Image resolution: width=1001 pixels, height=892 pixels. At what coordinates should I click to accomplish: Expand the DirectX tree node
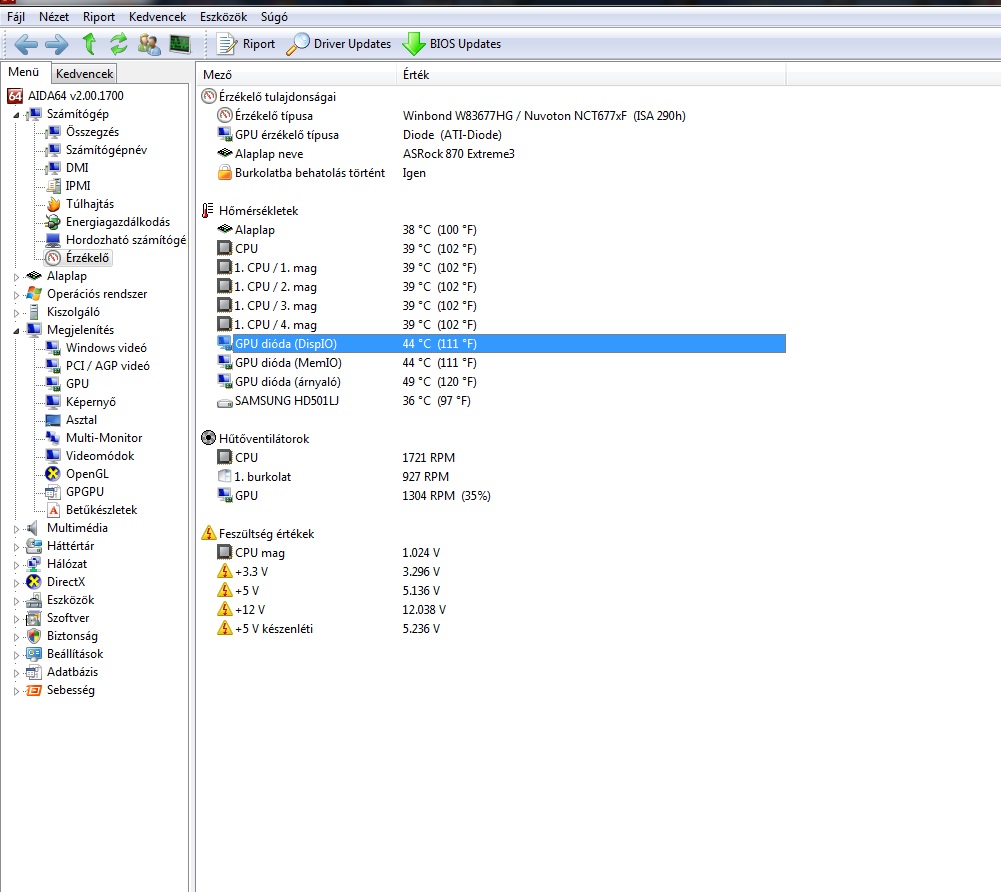click(x=16, y=582)
